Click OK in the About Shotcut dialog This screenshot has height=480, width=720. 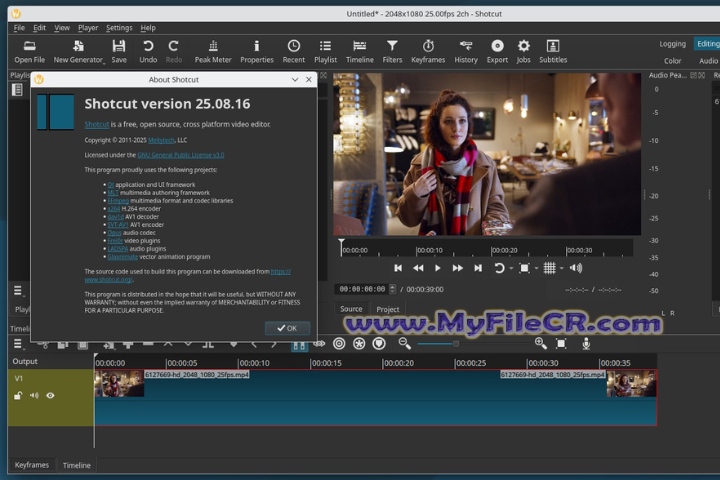287,328
